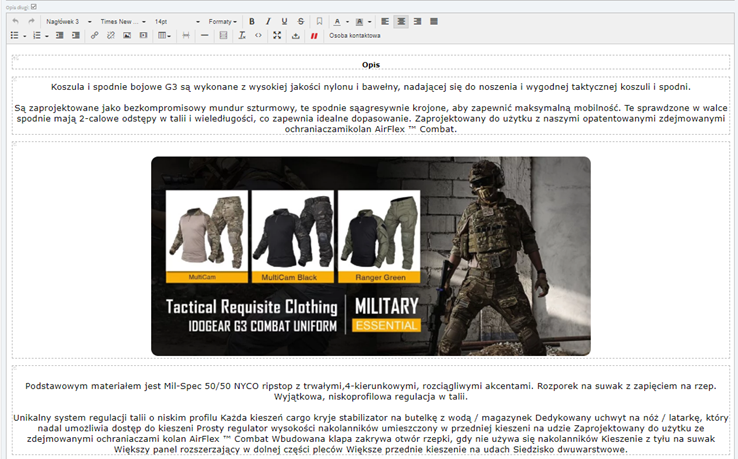This screenshot has height=459, width=738.
Task: Click paragraph starting "Koszula i spodnie bojowe G3"
Action: [371, 87]
